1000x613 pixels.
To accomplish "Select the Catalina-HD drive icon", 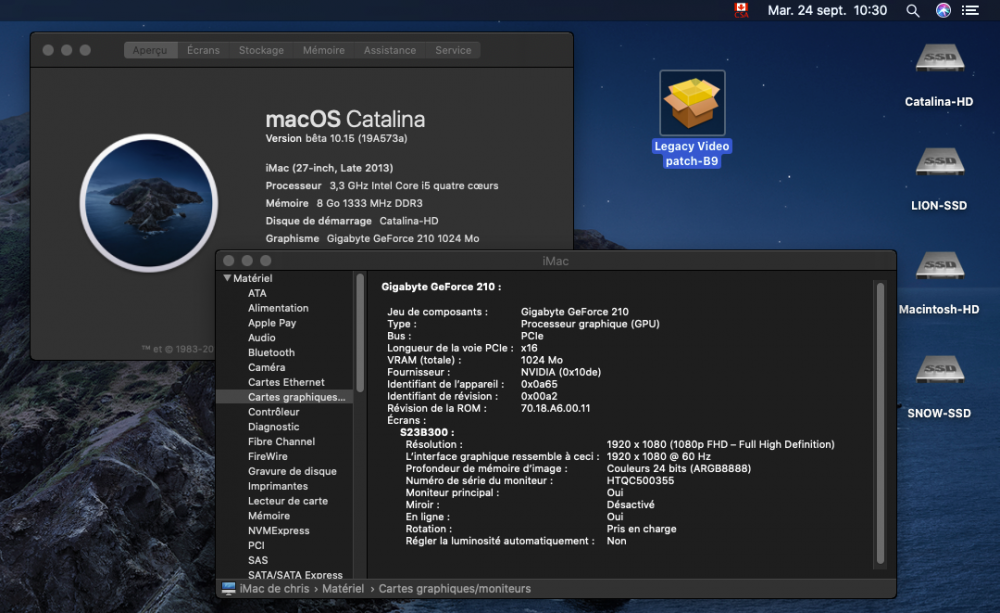I will (x=939, y=59).
